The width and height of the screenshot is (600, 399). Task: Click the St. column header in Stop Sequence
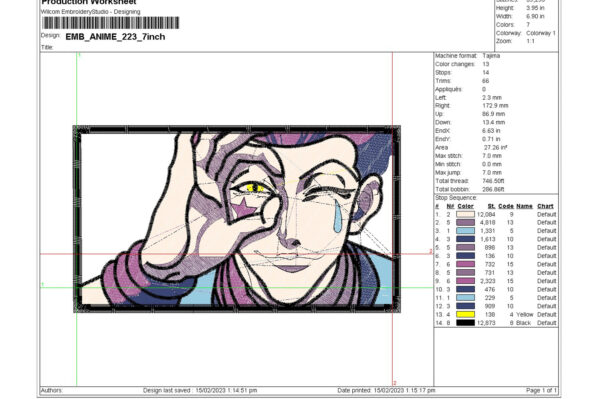(x=491, y=206)
